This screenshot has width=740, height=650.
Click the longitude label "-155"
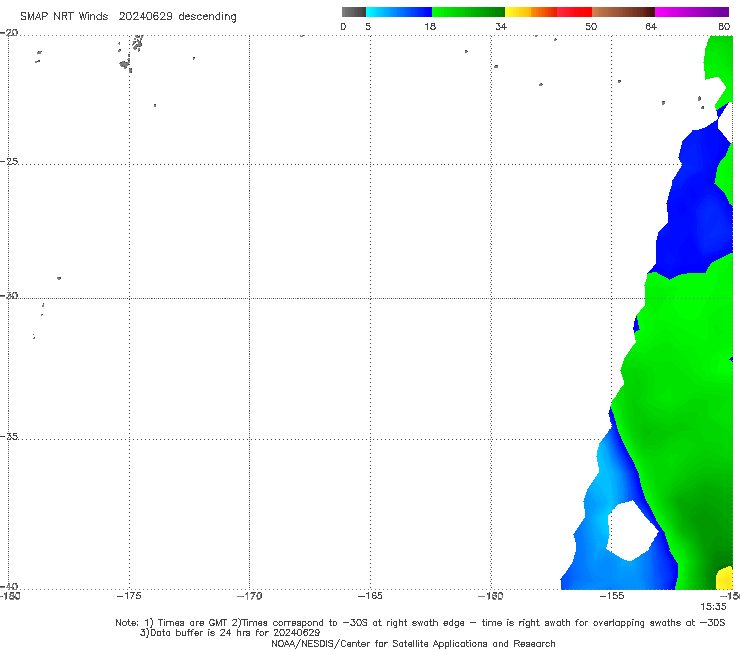612,596
